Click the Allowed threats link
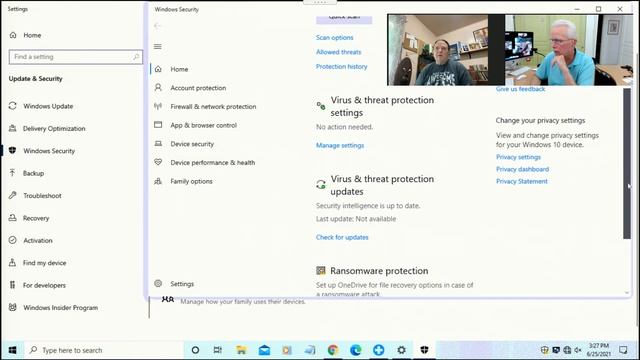The height and width of the screenshot is (360, 640). [x=338, y=52]
